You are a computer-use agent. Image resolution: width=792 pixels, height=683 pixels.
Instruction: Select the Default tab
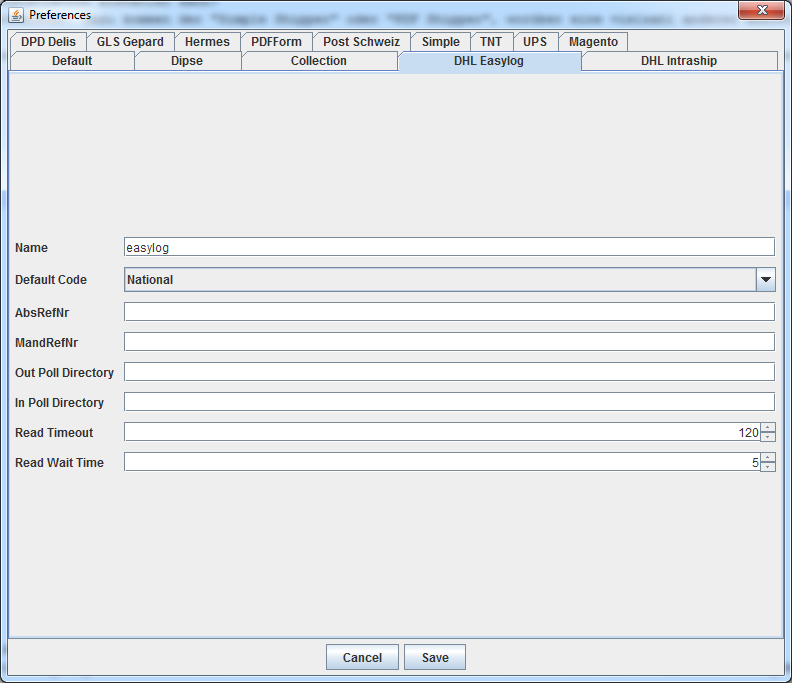(x=72, y=61)
